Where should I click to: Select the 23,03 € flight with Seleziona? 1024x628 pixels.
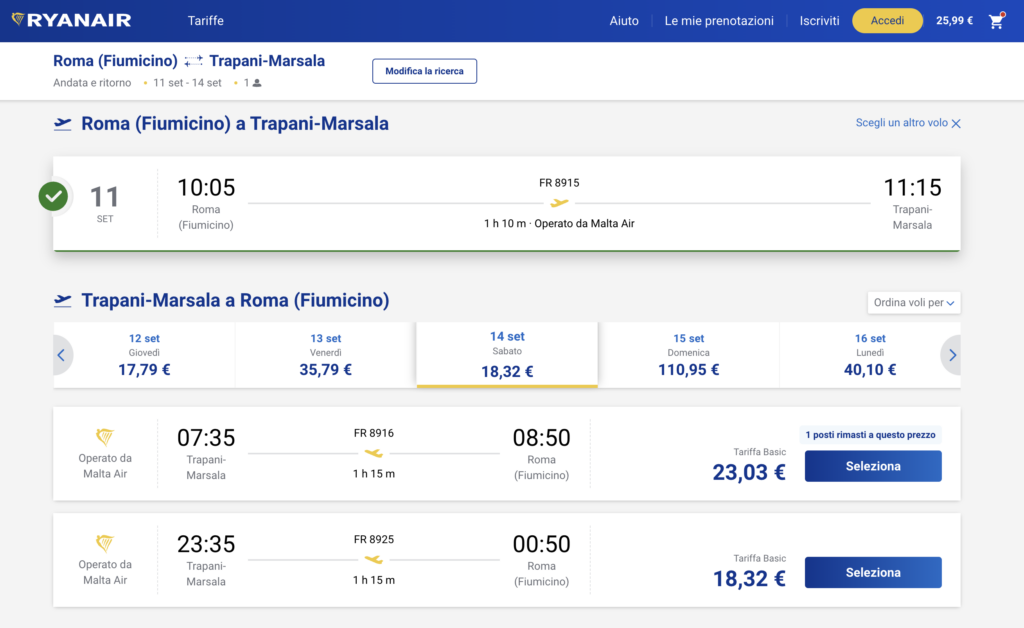point(872,466)
